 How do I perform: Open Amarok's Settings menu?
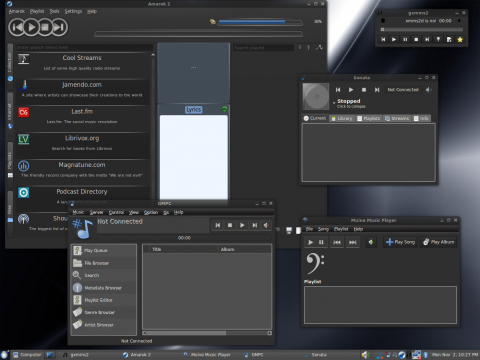(x=73, y=11)
